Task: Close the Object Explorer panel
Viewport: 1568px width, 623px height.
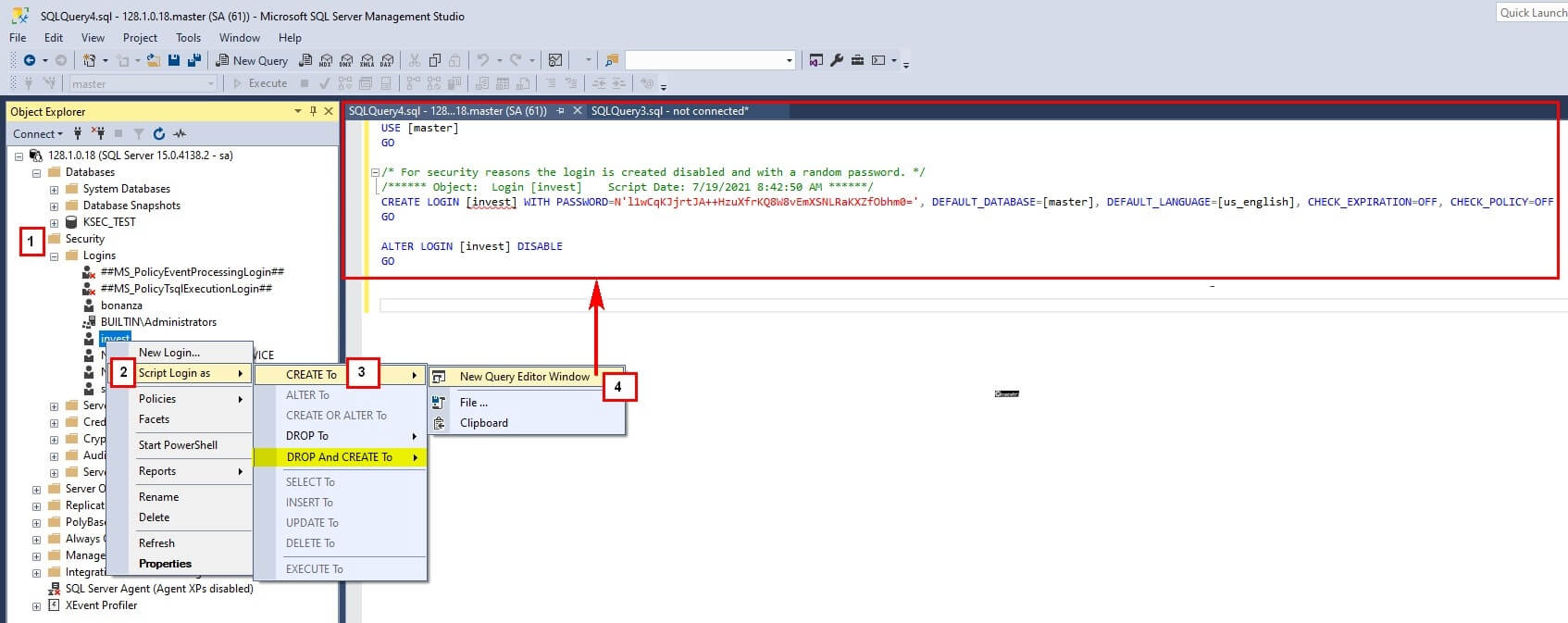Action: (329, 111)
